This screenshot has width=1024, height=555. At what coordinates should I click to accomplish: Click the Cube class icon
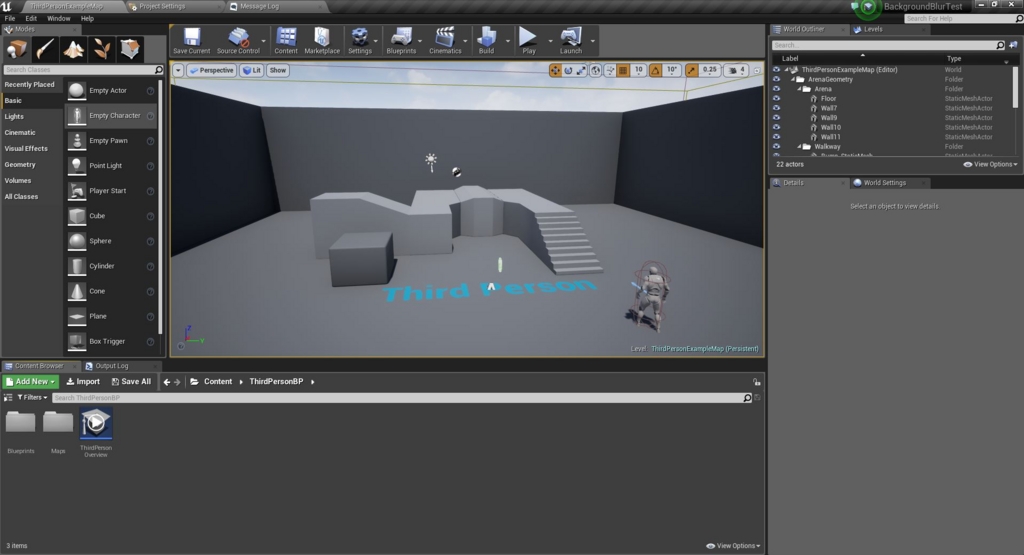click(76, 216)
